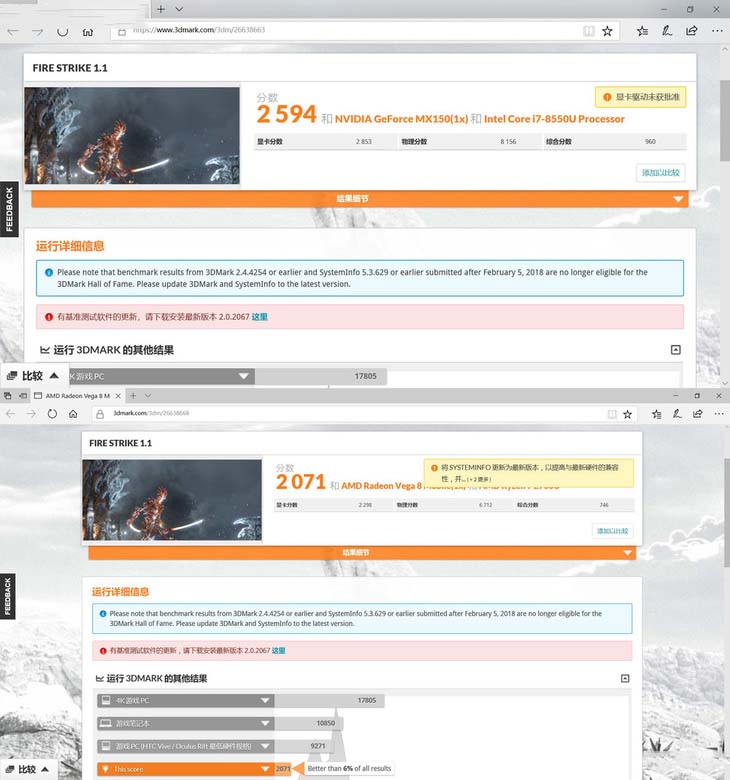Click Intel Core i7-8550U Processor link
730x780 pixels.
[x=554, y=119]
